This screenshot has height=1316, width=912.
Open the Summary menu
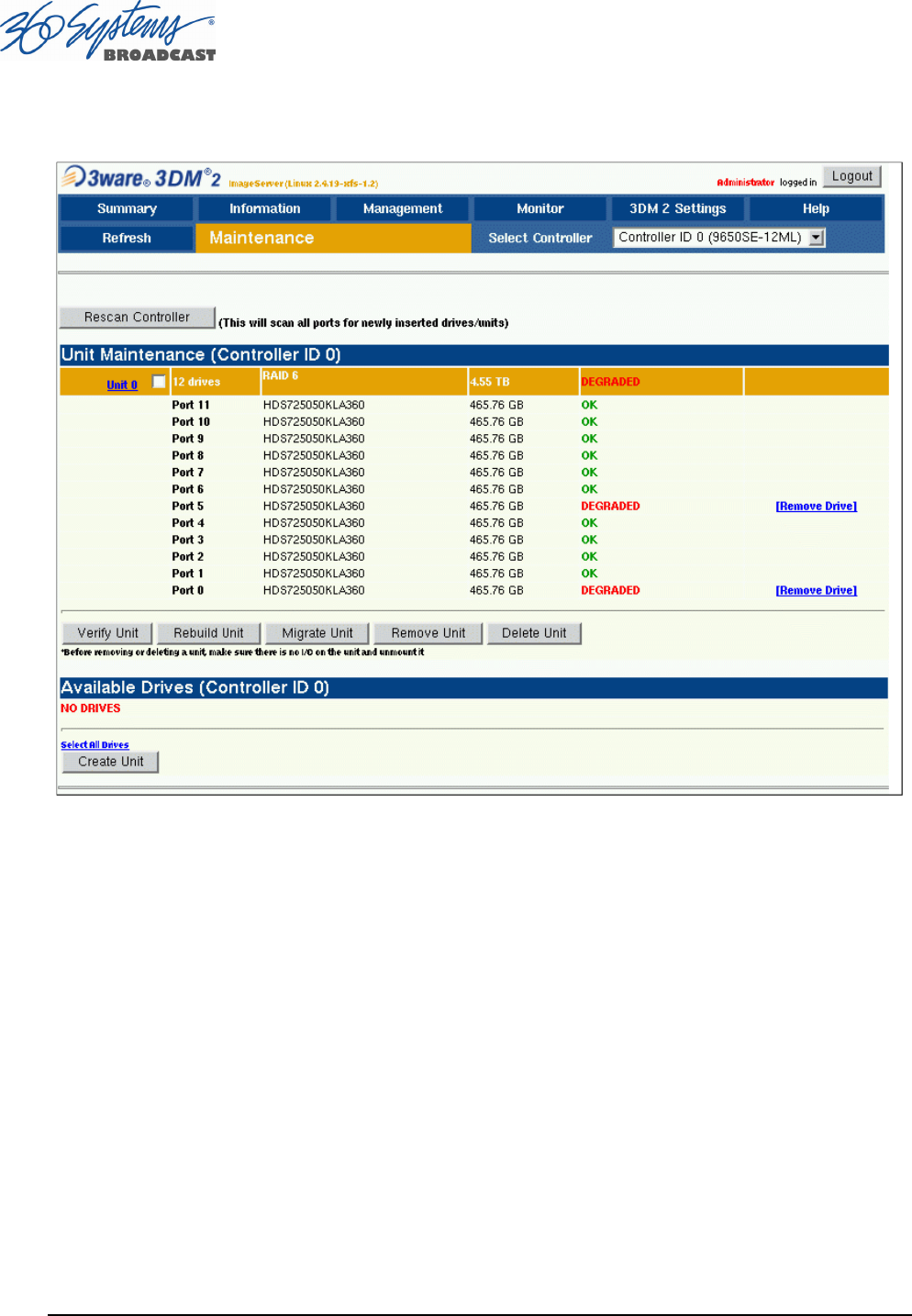click(x=127, y=209)
